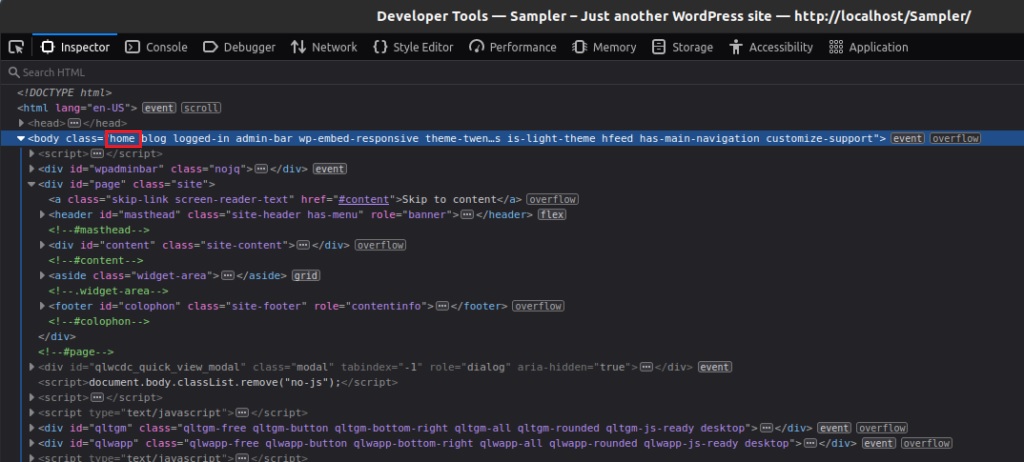Follow the #content href link
1024x462 pixels.
pyautogui.click(x=363, y=199)
